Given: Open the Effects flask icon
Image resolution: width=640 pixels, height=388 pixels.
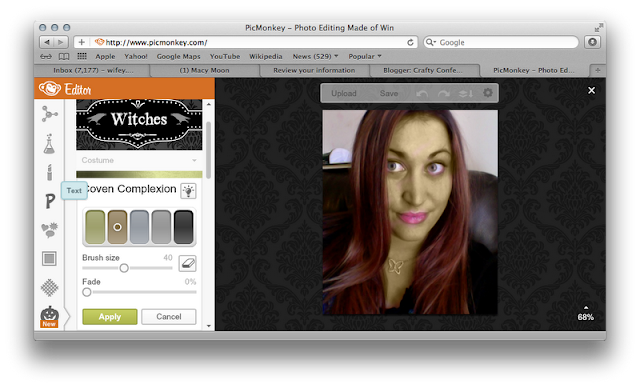Looking at the screenshot, I should click(49, 144).
